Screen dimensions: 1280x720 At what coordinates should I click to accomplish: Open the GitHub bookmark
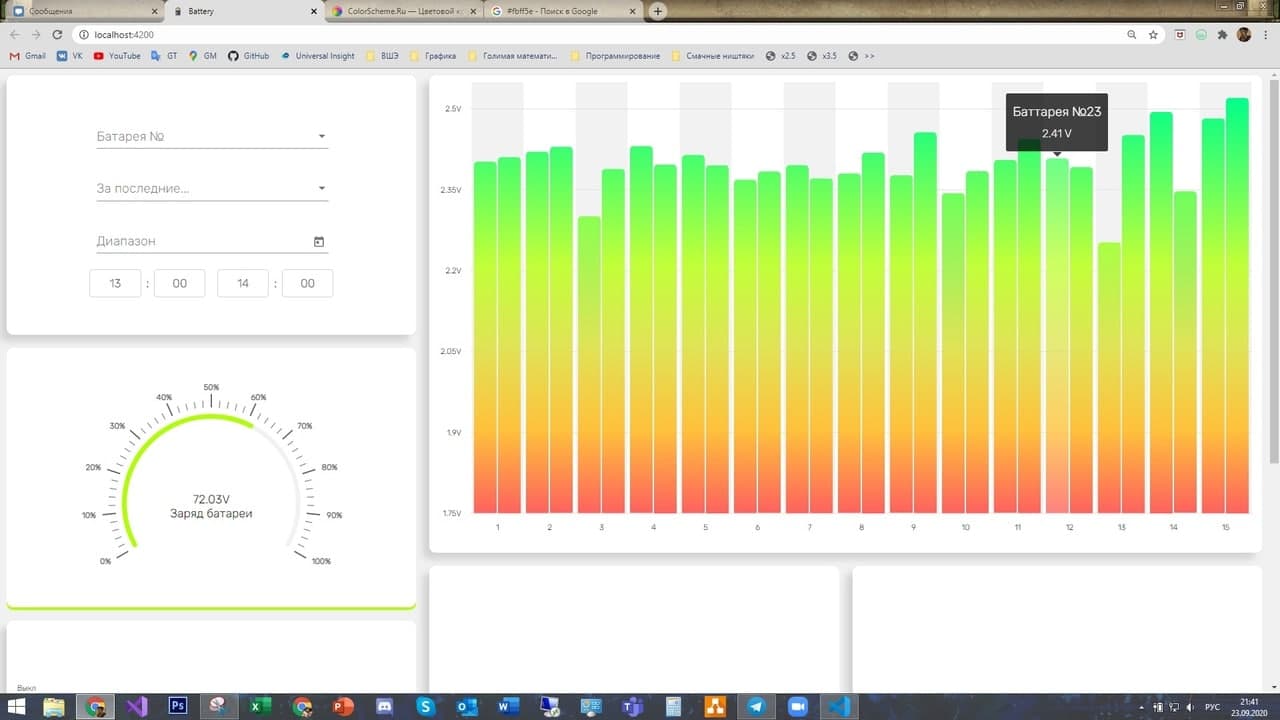(x=249, y=56)
